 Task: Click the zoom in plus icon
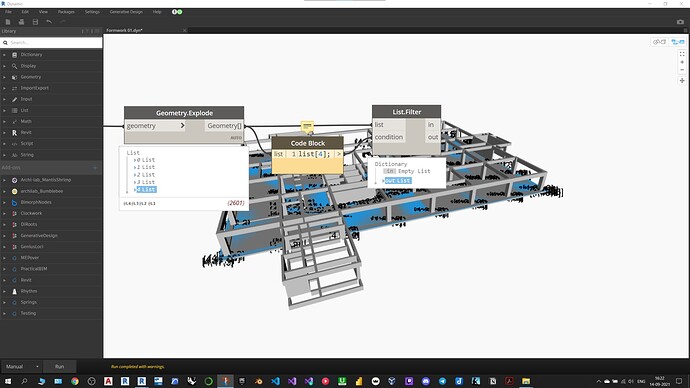pos(682,62)
